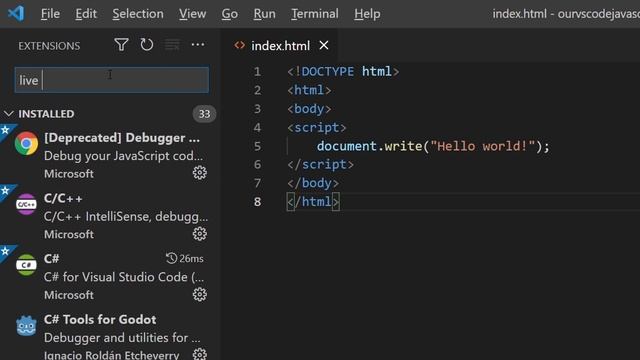
Task: Filter extensions with funnel icon
Action: click(x=121, y=44)
